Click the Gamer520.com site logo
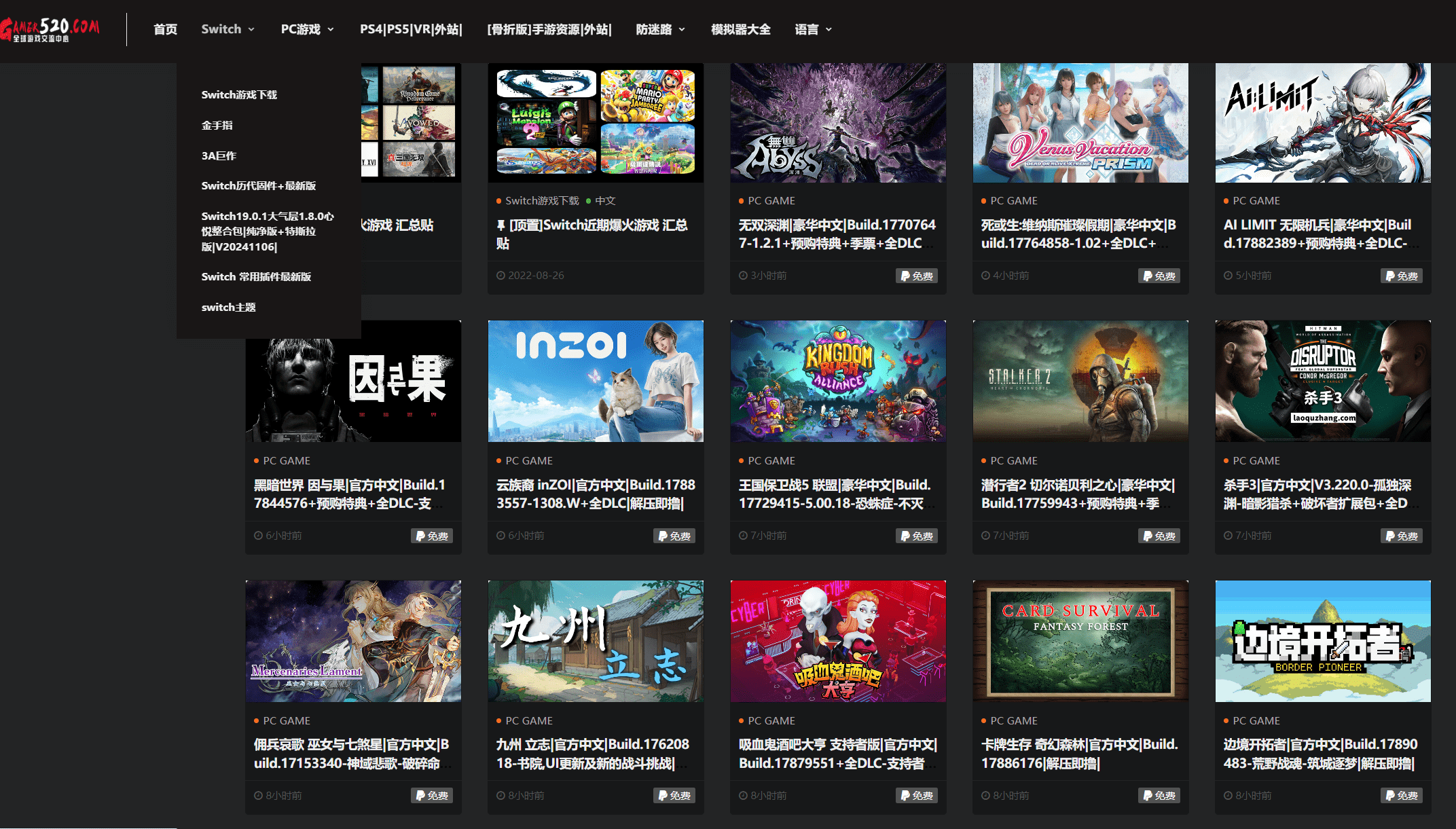Image resolution: width=1456 pixels, height=829 pixels. click(50, 29)
